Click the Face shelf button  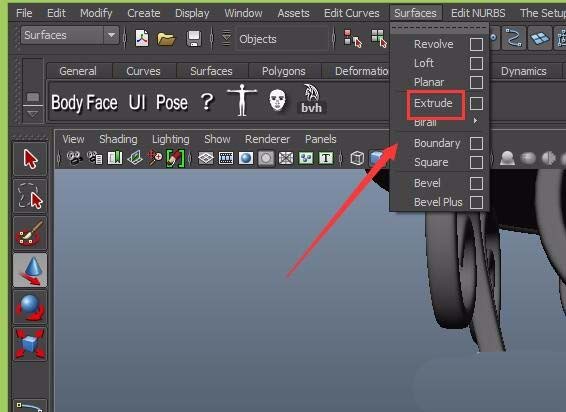[x=102, y=103]
